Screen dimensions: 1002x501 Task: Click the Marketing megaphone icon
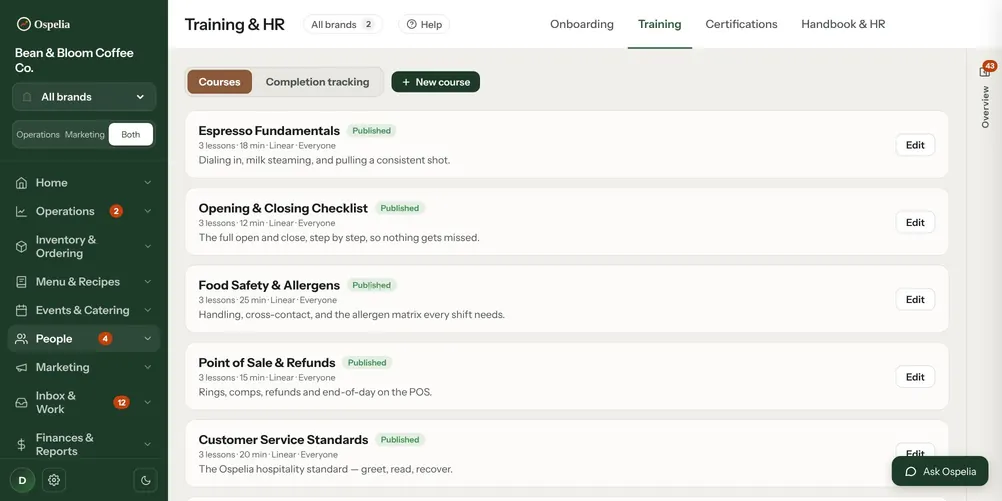coord(21,367)
